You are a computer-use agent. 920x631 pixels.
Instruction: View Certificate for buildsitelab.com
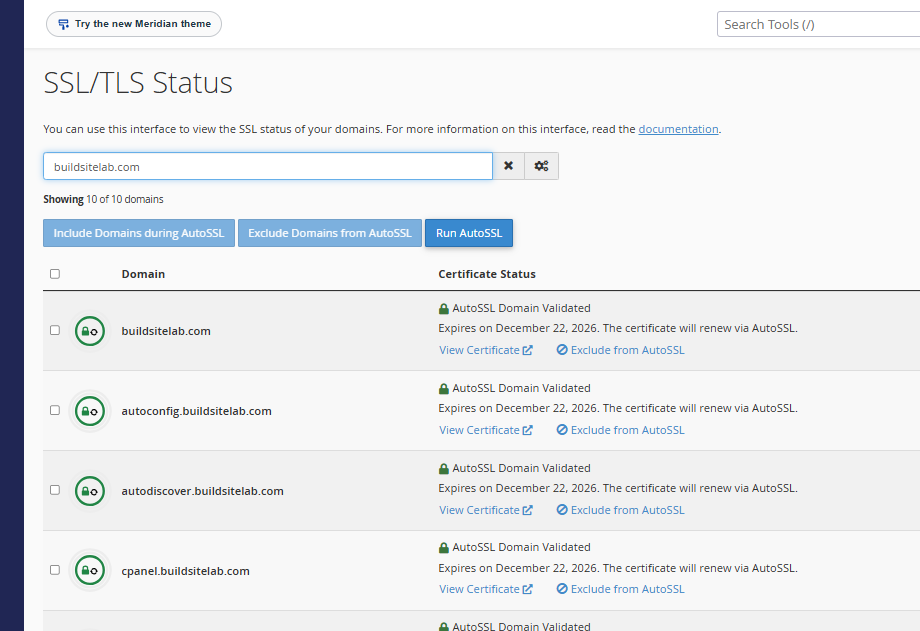point(486,350)
